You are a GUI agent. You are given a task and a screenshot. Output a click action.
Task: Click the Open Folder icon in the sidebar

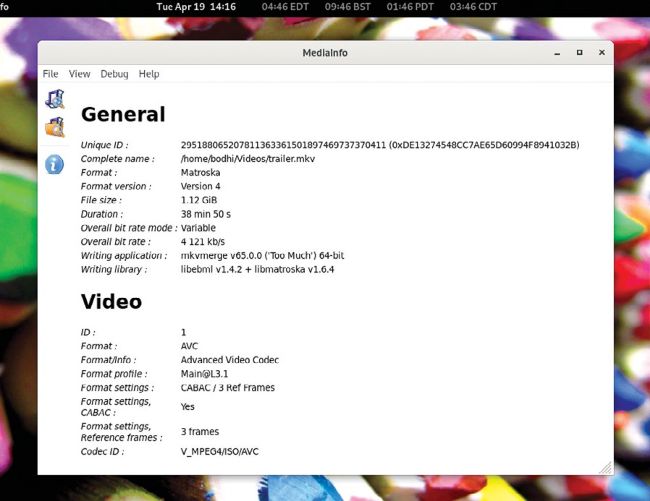tap(55, 127)
